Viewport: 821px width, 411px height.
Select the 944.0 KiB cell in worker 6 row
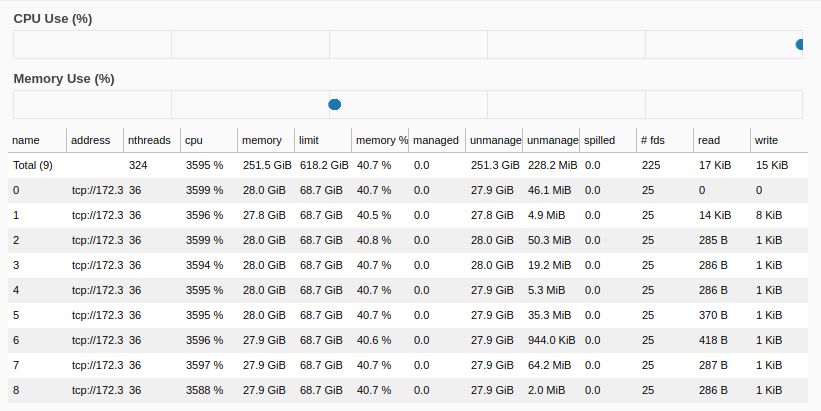coord(550,340)
